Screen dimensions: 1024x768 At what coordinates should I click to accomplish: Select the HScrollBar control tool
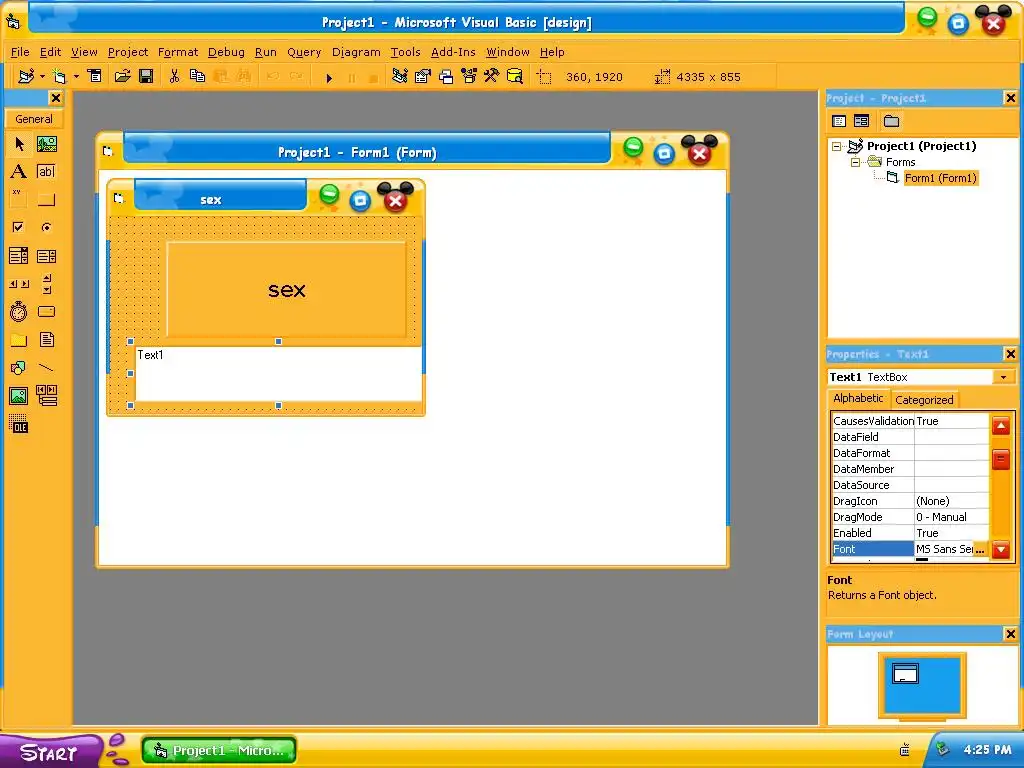coord(19,283)
